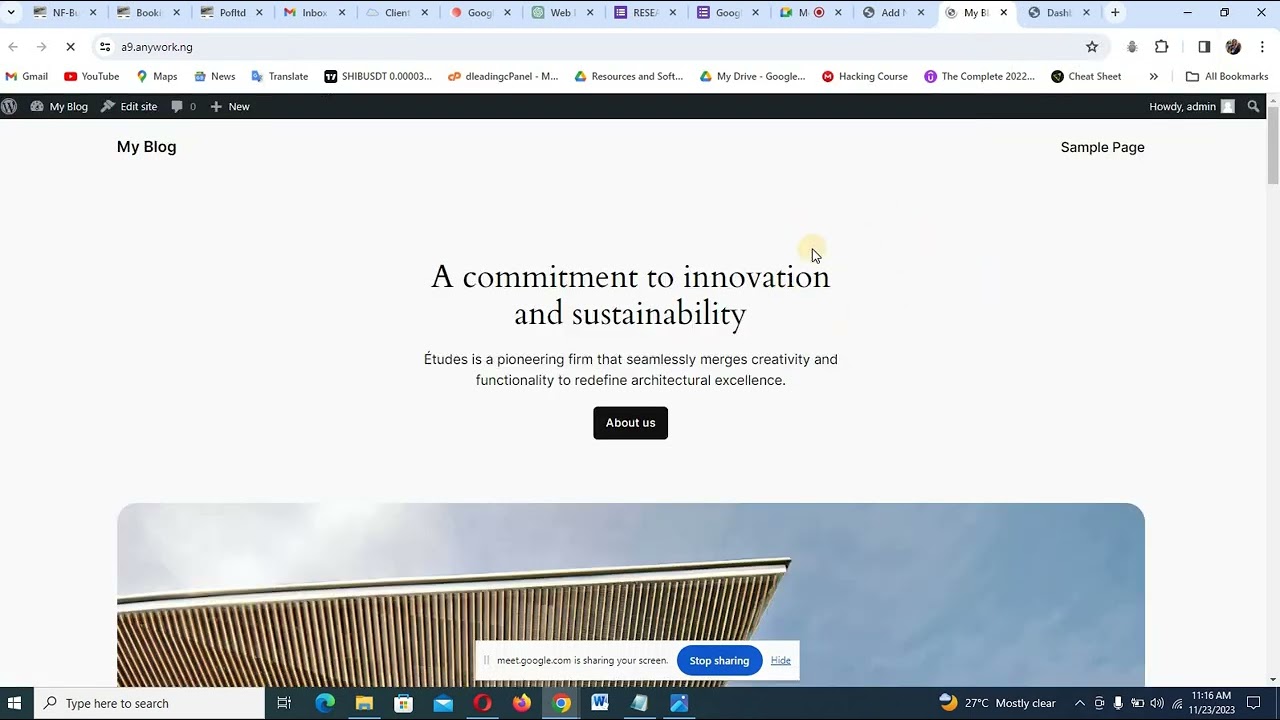Image resolution: width=1280 pixels, height=720 pixels.
Task: Stop loading the page in Chrome
Action: coord(70,47)
